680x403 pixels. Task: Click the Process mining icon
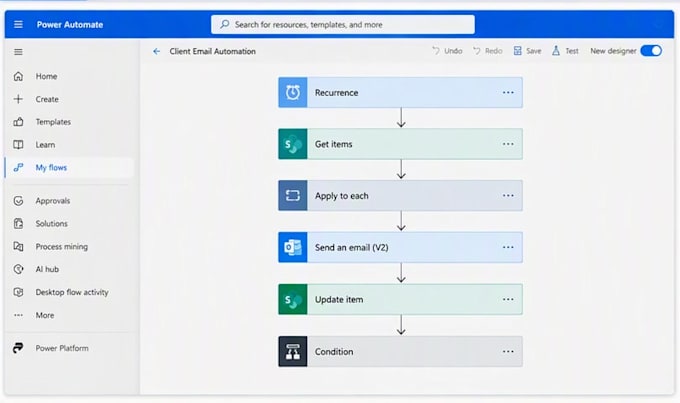18,246
